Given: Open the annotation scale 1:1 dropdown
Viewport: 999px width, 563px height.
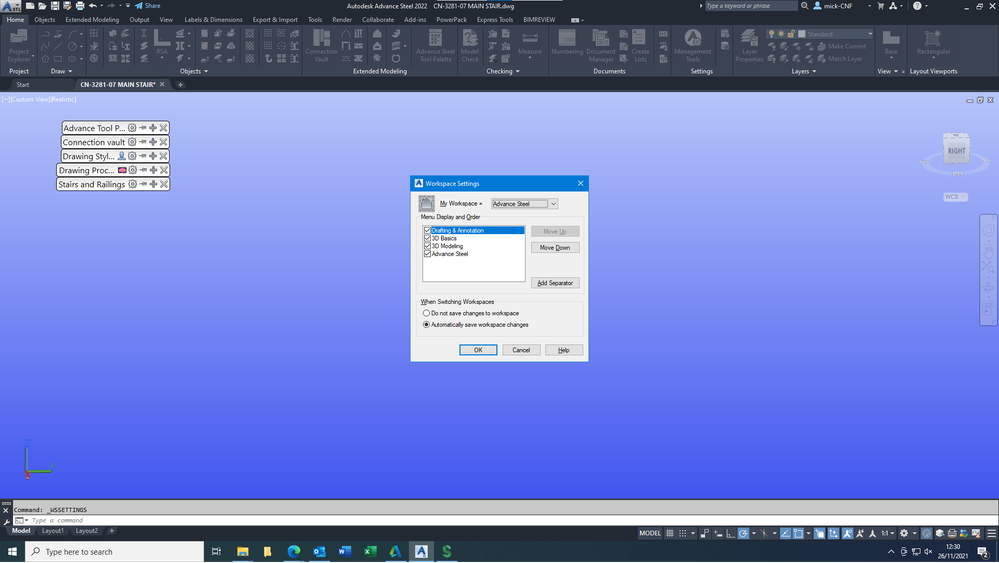Looking at the screenshot, I should 887,533.
